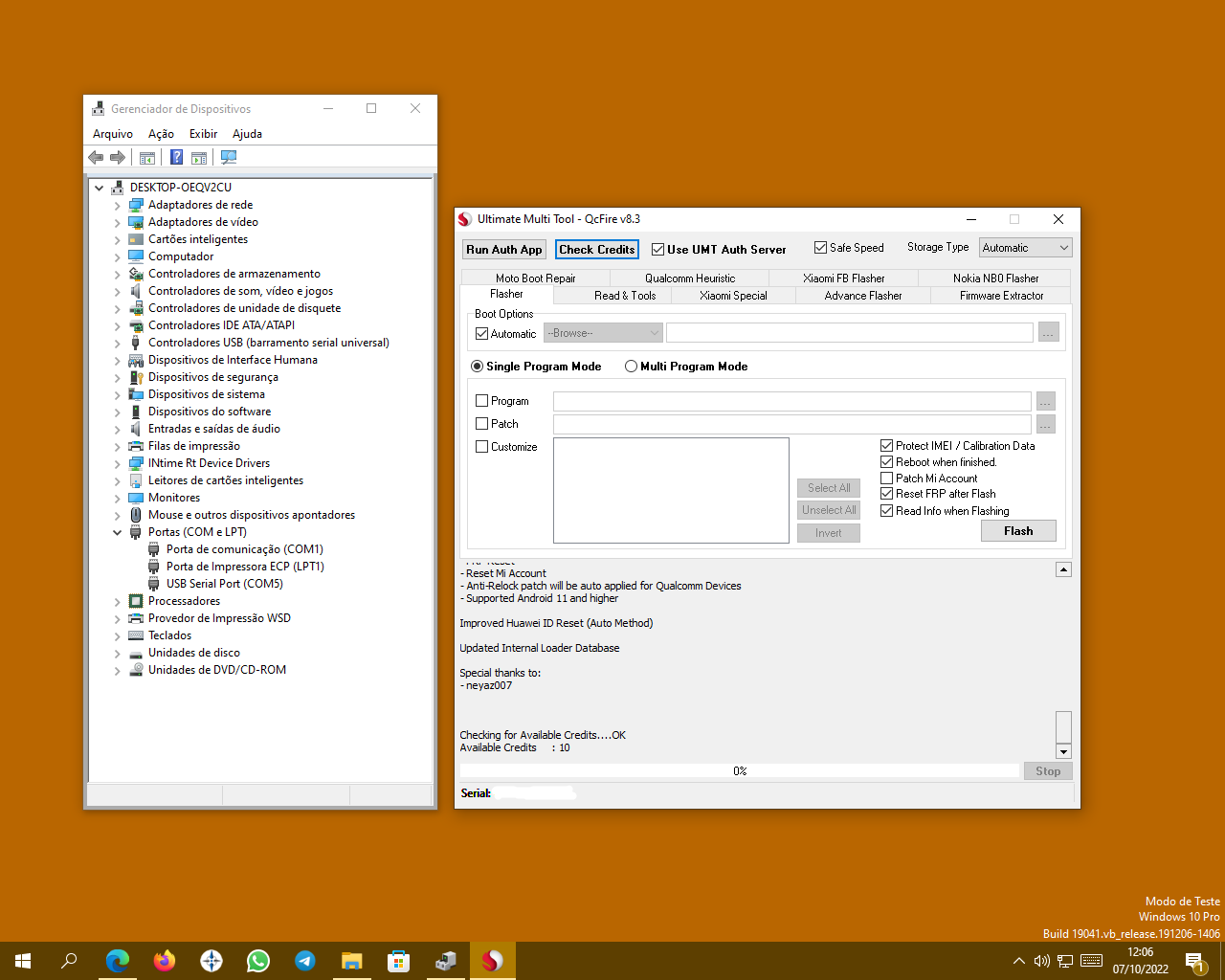Click the Windows Start button
Viewport: 1225px width, 980px height.
tap(23, 961)
